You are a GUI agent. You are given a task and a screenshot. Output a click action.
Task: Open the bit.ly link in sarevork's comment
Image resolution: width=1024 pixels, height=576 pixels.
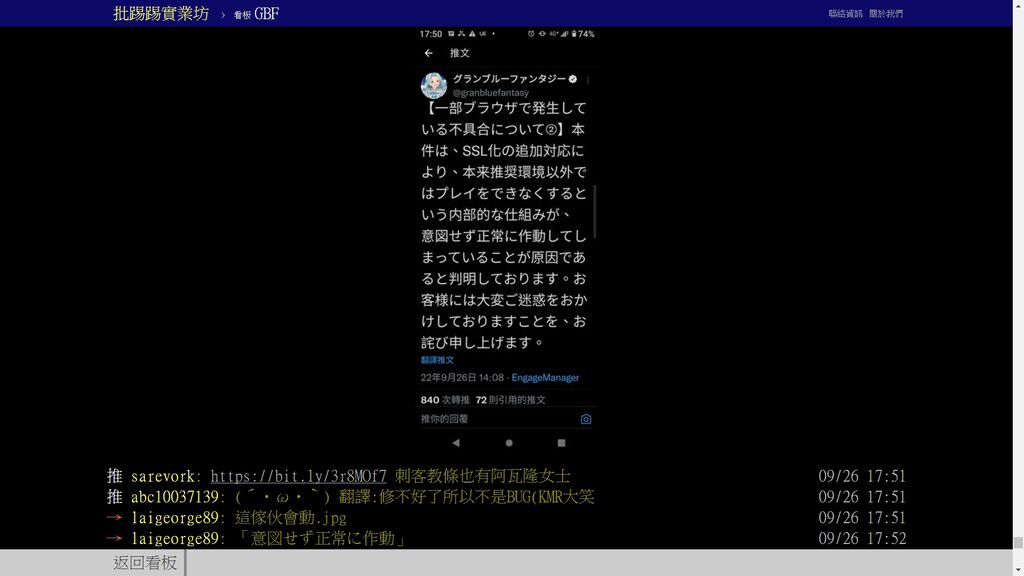298,476
